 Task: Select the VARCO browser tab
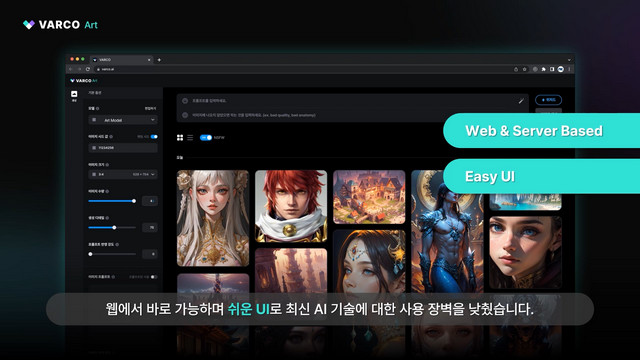point(122,60)
